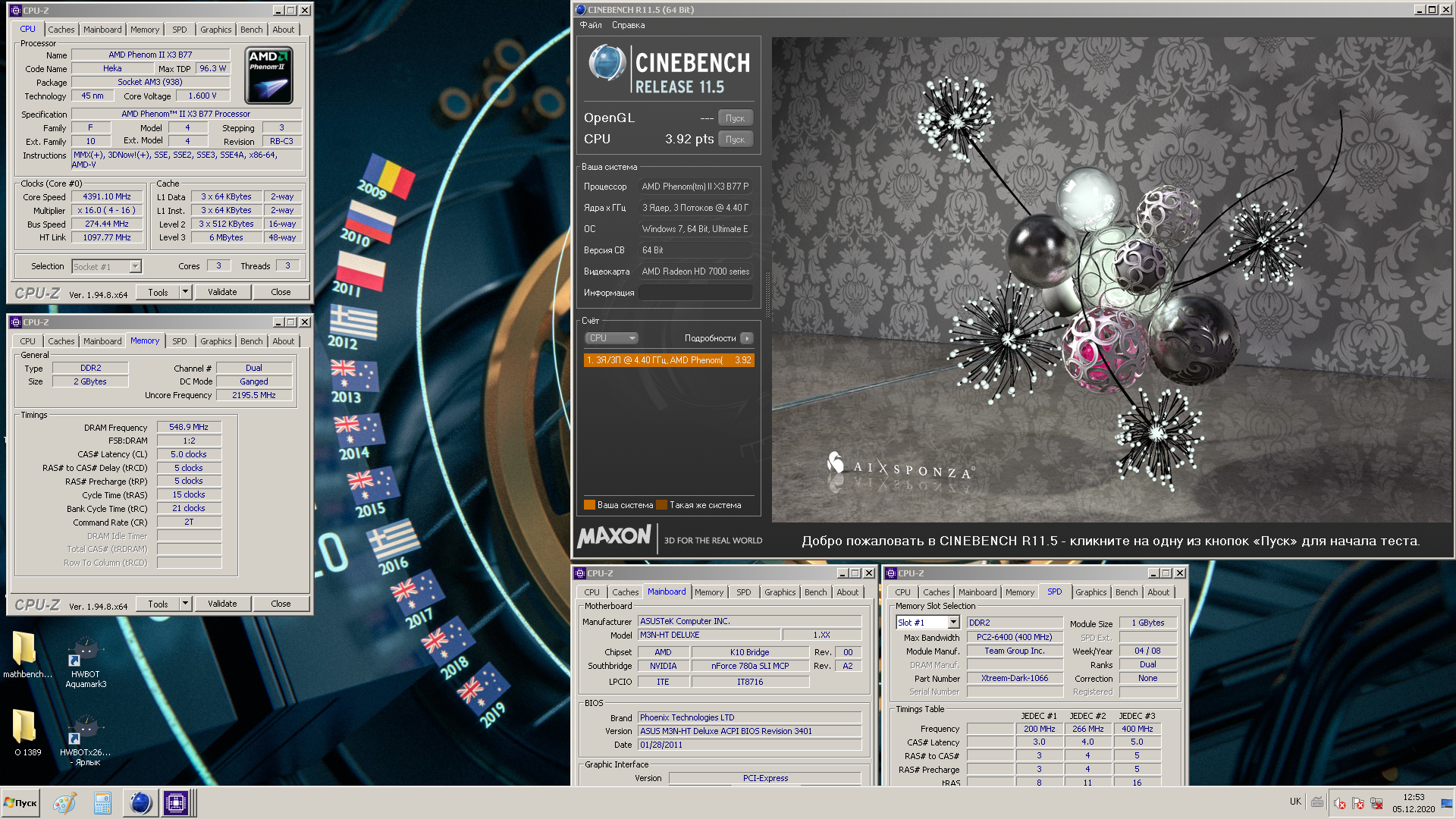Click the Part Number value Xtreem-Dark-1066
Screen dimensions: 1456x819
click(1015, 678)
